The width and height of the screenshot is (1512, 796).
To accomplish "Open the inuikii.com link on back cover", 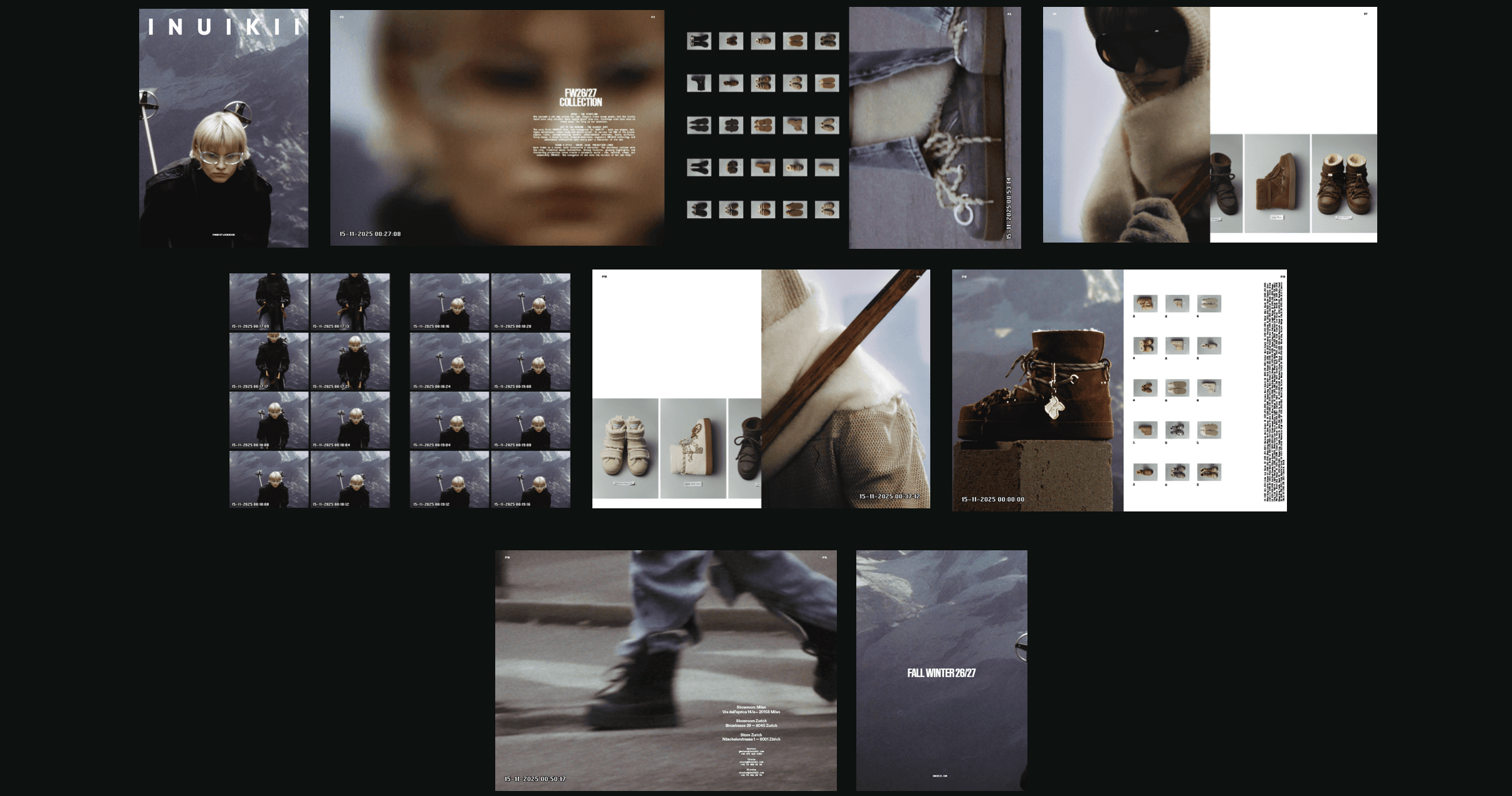I will pos(940,776).
